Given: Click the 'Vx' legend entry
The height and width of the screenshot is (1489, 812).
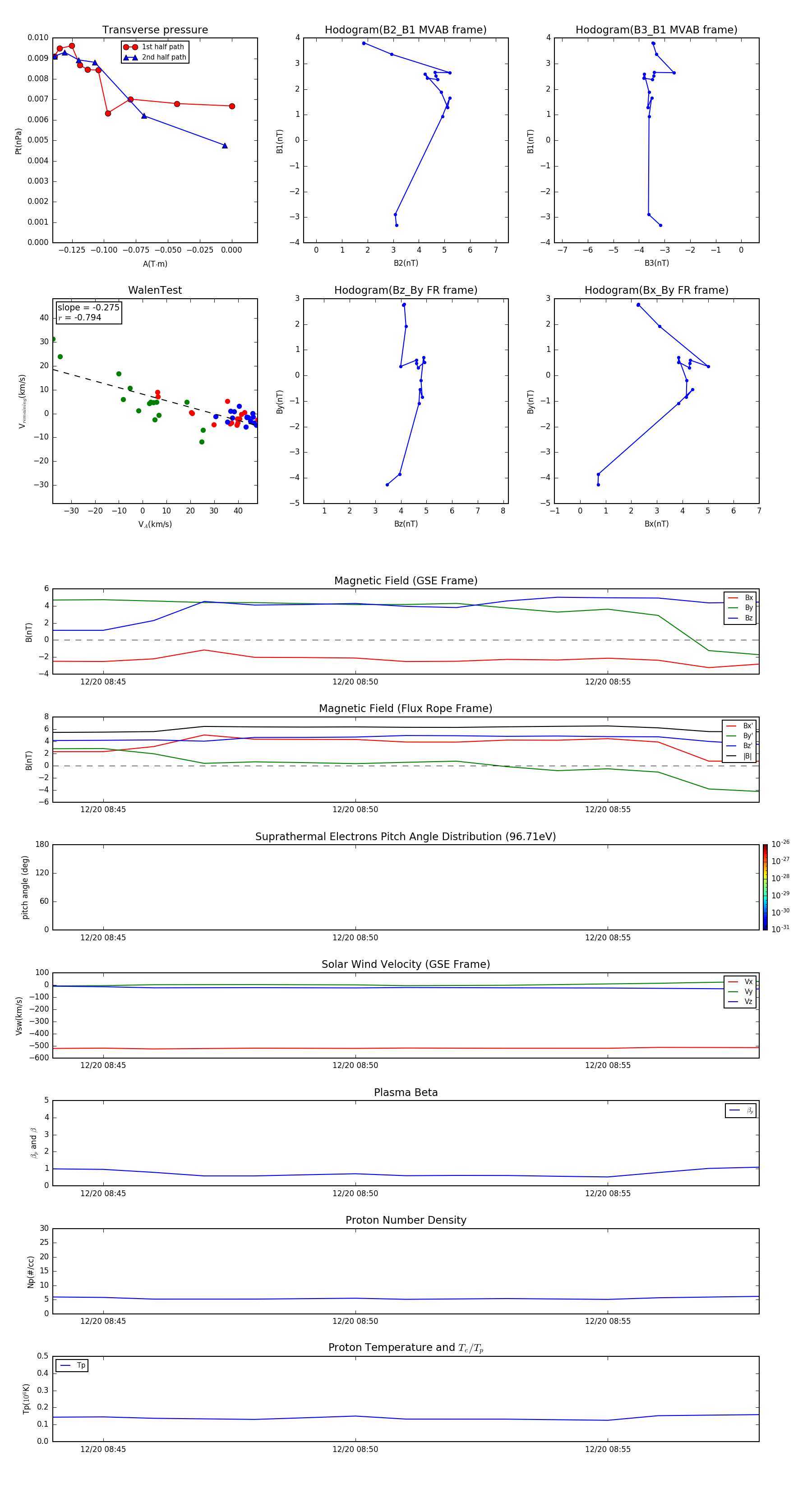Looking at the screenshot, I should 741,981.
